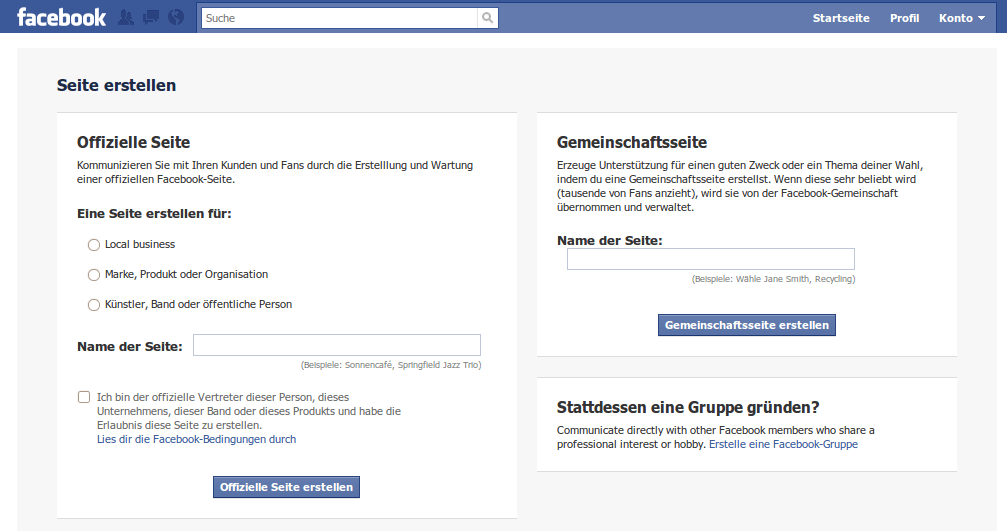
Task: Click the Gemeinschaftsseite name input field
Action: [710, 259]
